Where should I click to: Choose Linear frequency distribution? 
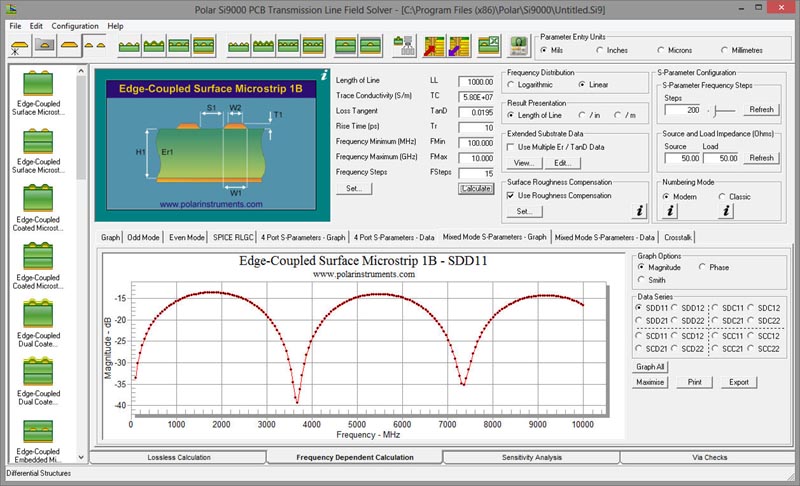(593, 85)
